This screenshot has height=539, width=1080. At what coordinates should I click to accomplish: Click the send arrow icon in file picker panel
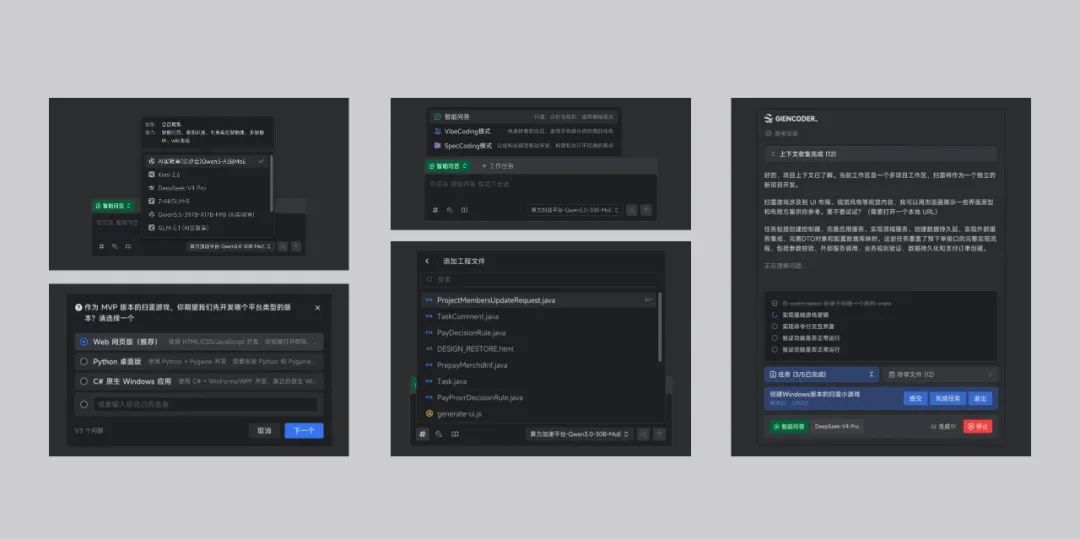[660, 434]
